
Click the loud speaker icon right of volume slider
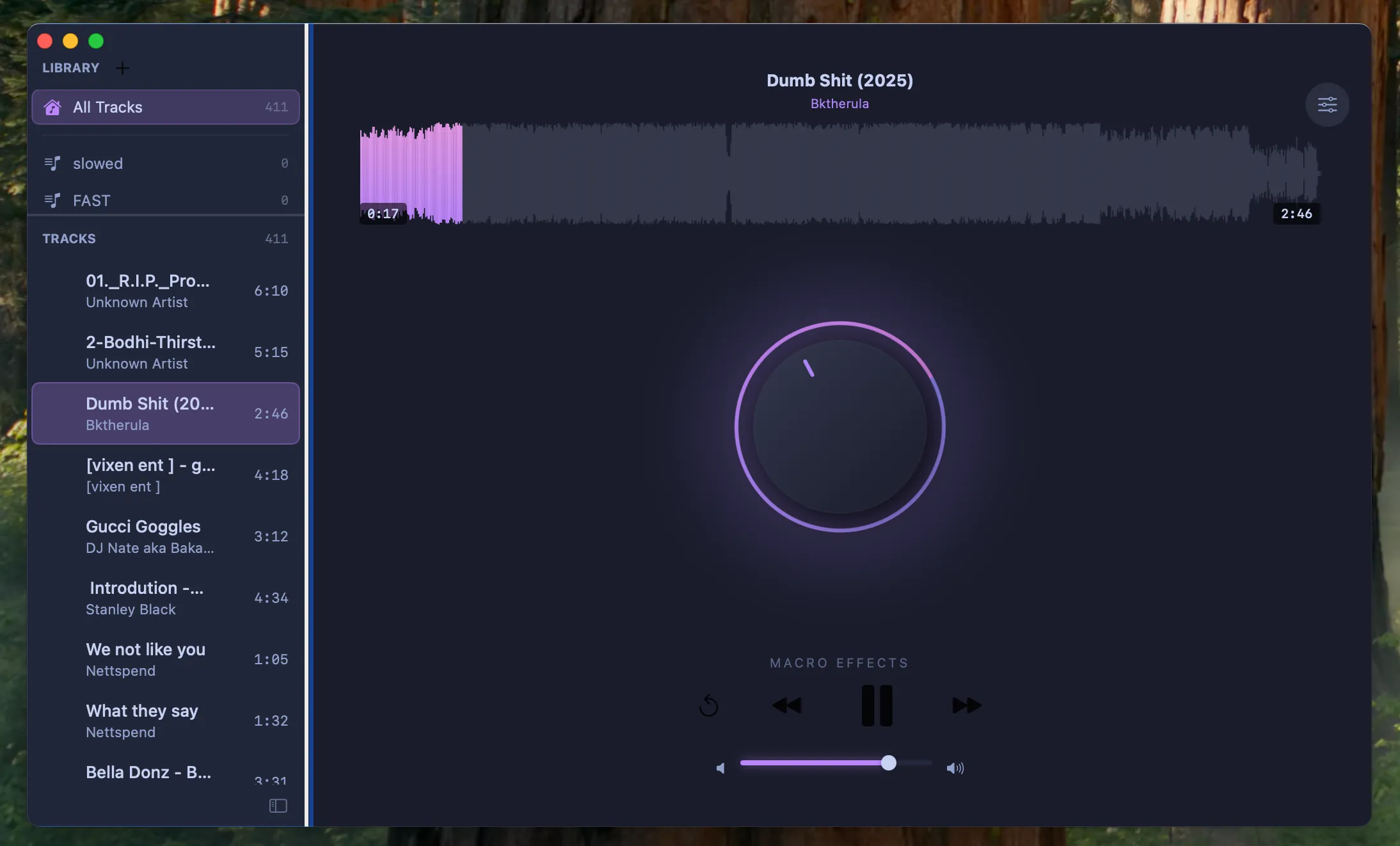tap(954, 767)
